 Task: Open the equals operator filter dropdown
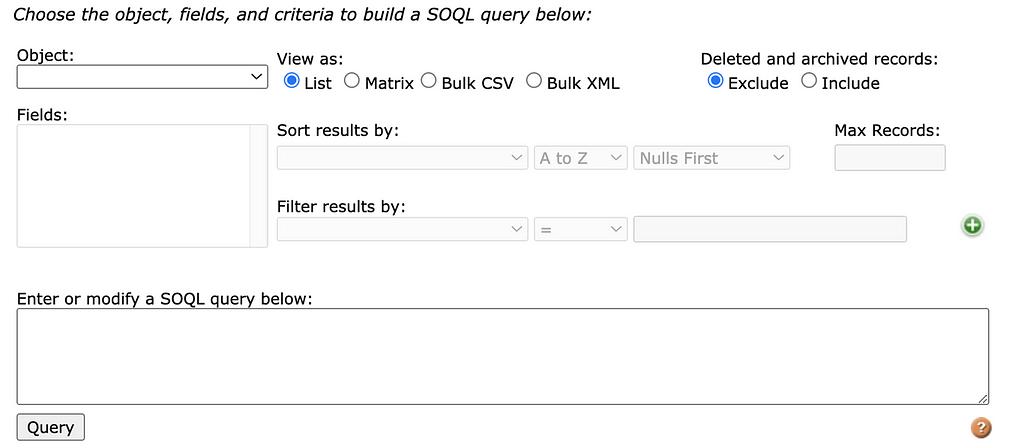tap(581, 229)
